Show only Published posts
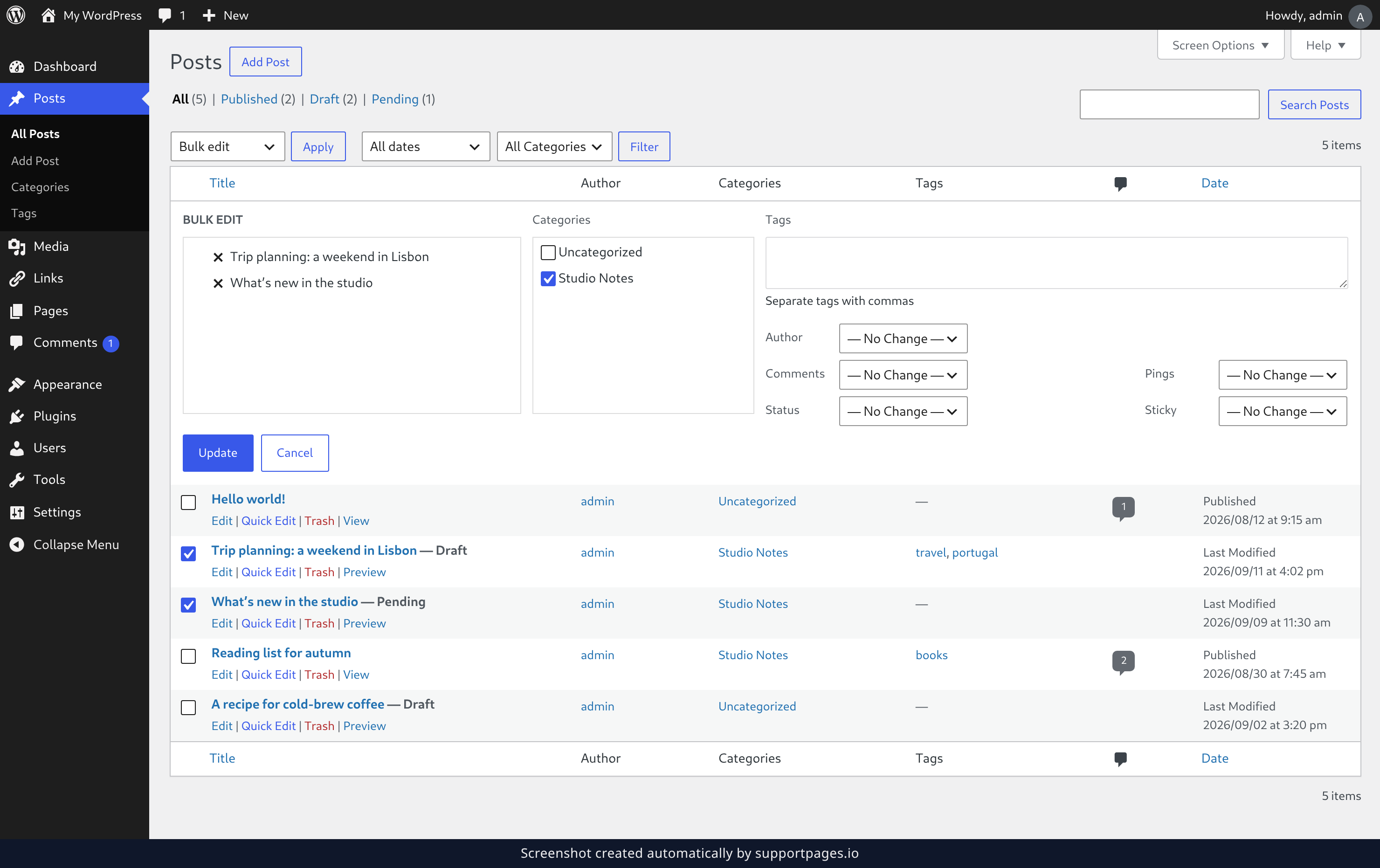The height and width of the screenshot is (868, 1380). pos(248,99)
